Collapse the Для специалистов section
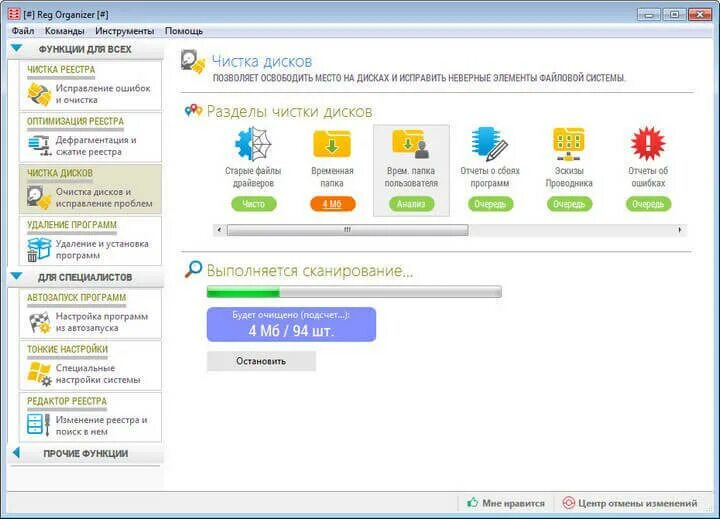This screenshot has height=519, width=720. click(17, 276)
